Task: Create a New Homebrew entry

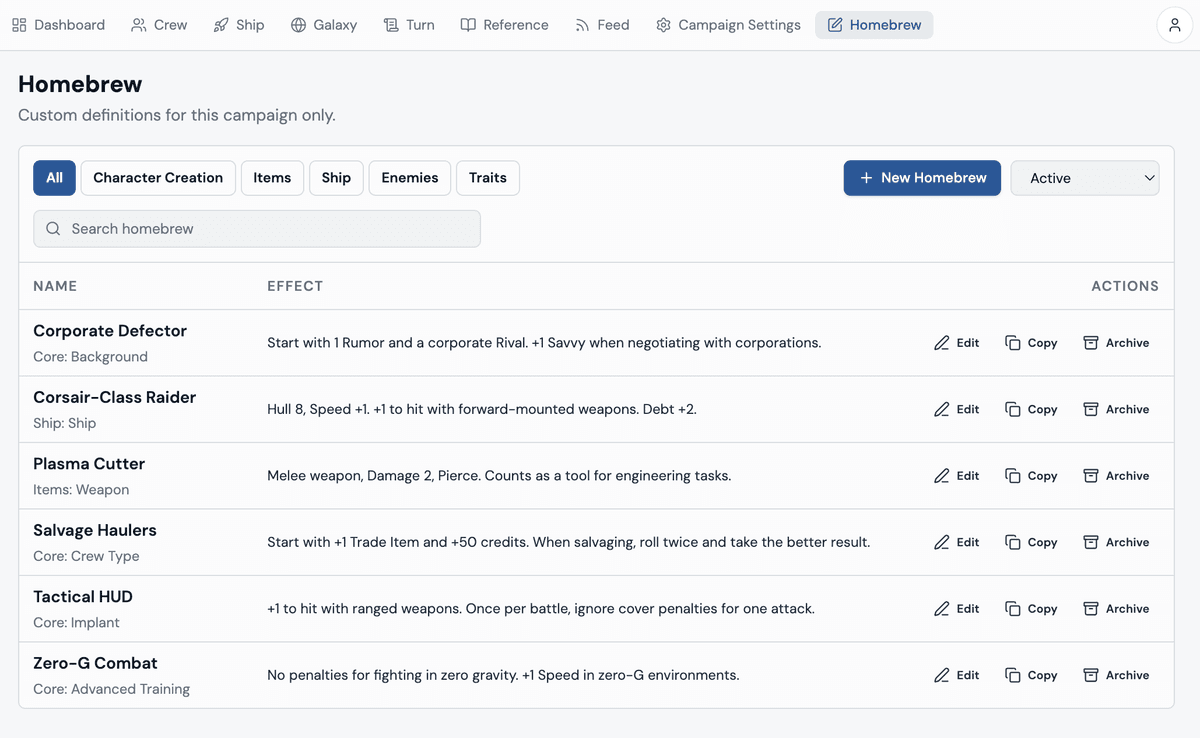Action: tap(922, 178)
